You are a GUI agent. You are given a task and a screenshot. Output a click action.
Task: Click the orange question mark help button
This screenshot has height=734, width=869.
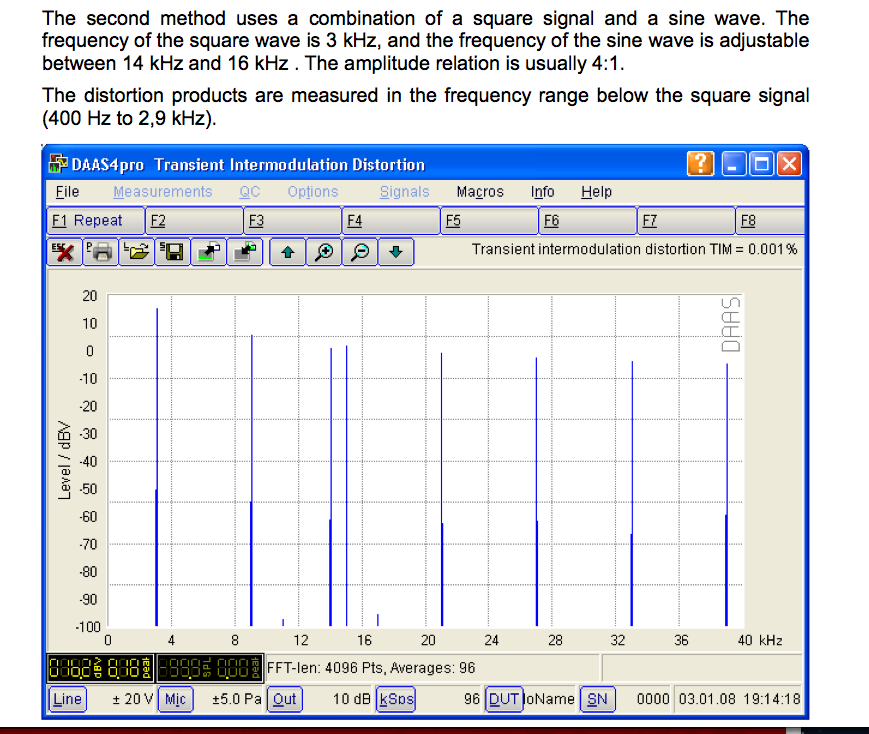(701, 164)
